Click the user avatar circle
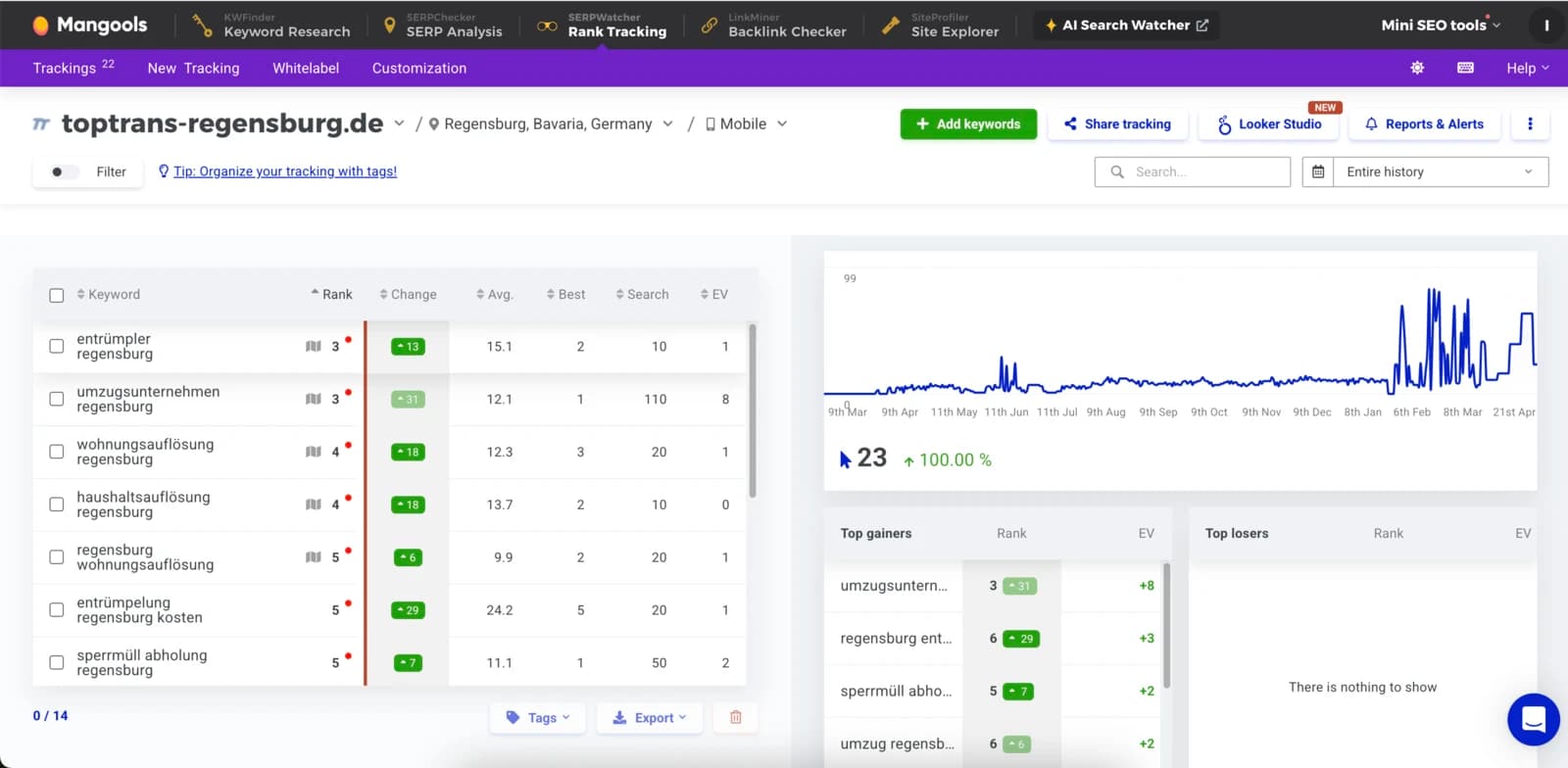The image size is (1568, 768). tap(1546, 25)
